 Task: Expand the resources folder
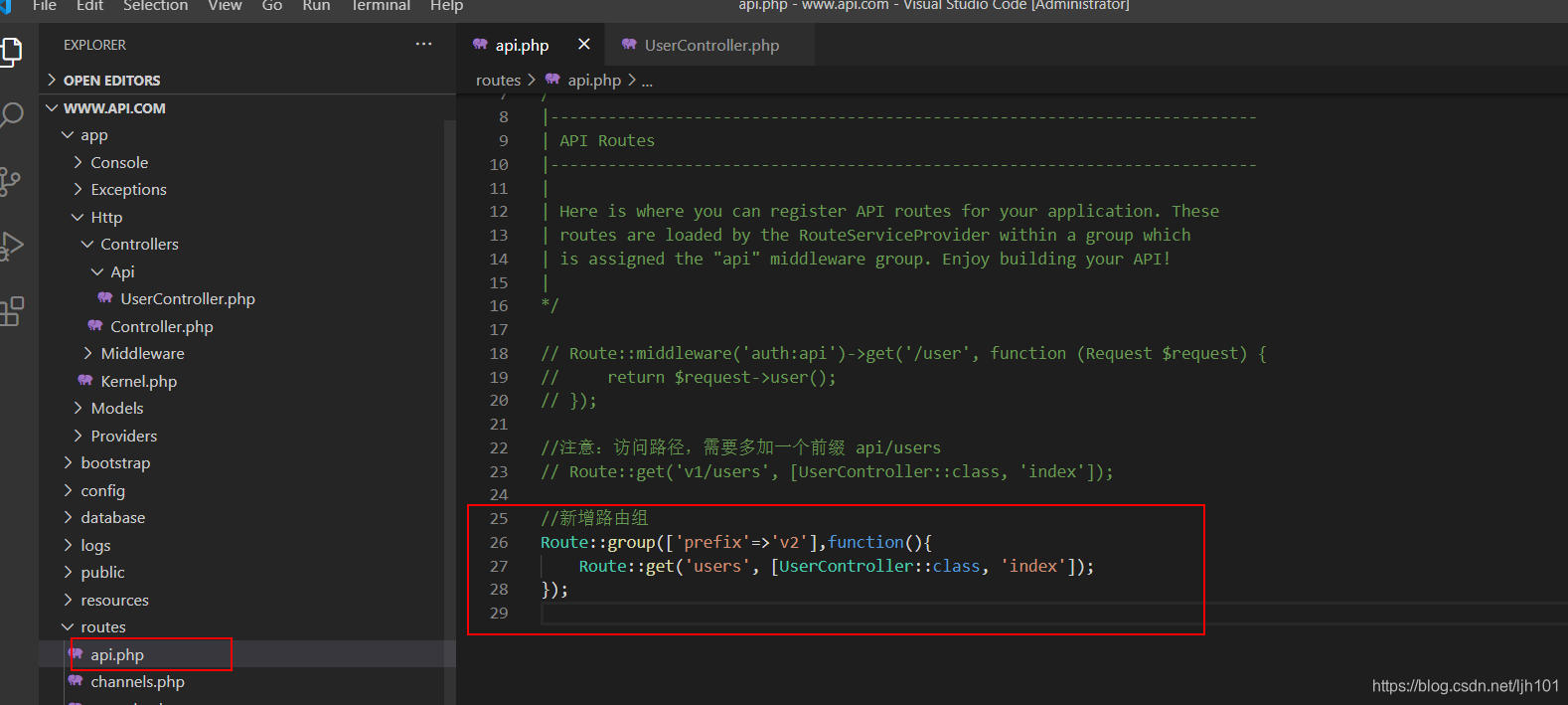tap(68, 600)
